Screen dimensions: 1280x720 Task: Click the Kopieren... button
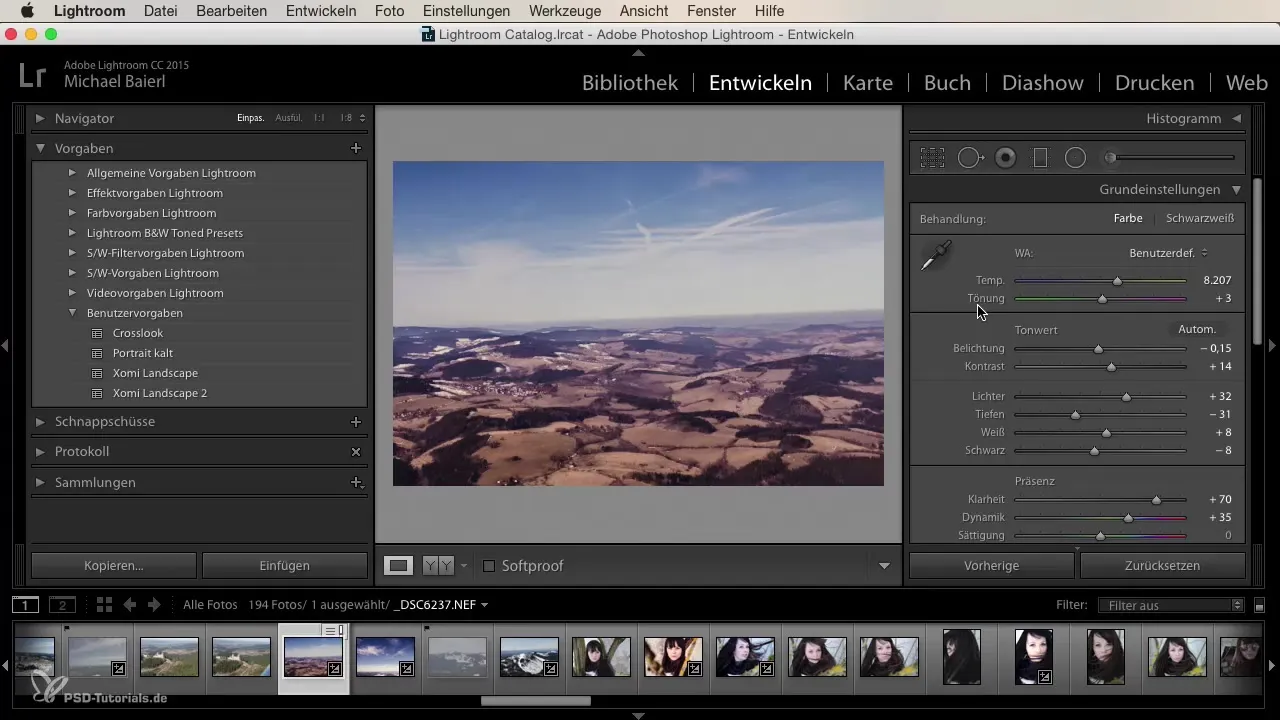[x=114, y=565]
